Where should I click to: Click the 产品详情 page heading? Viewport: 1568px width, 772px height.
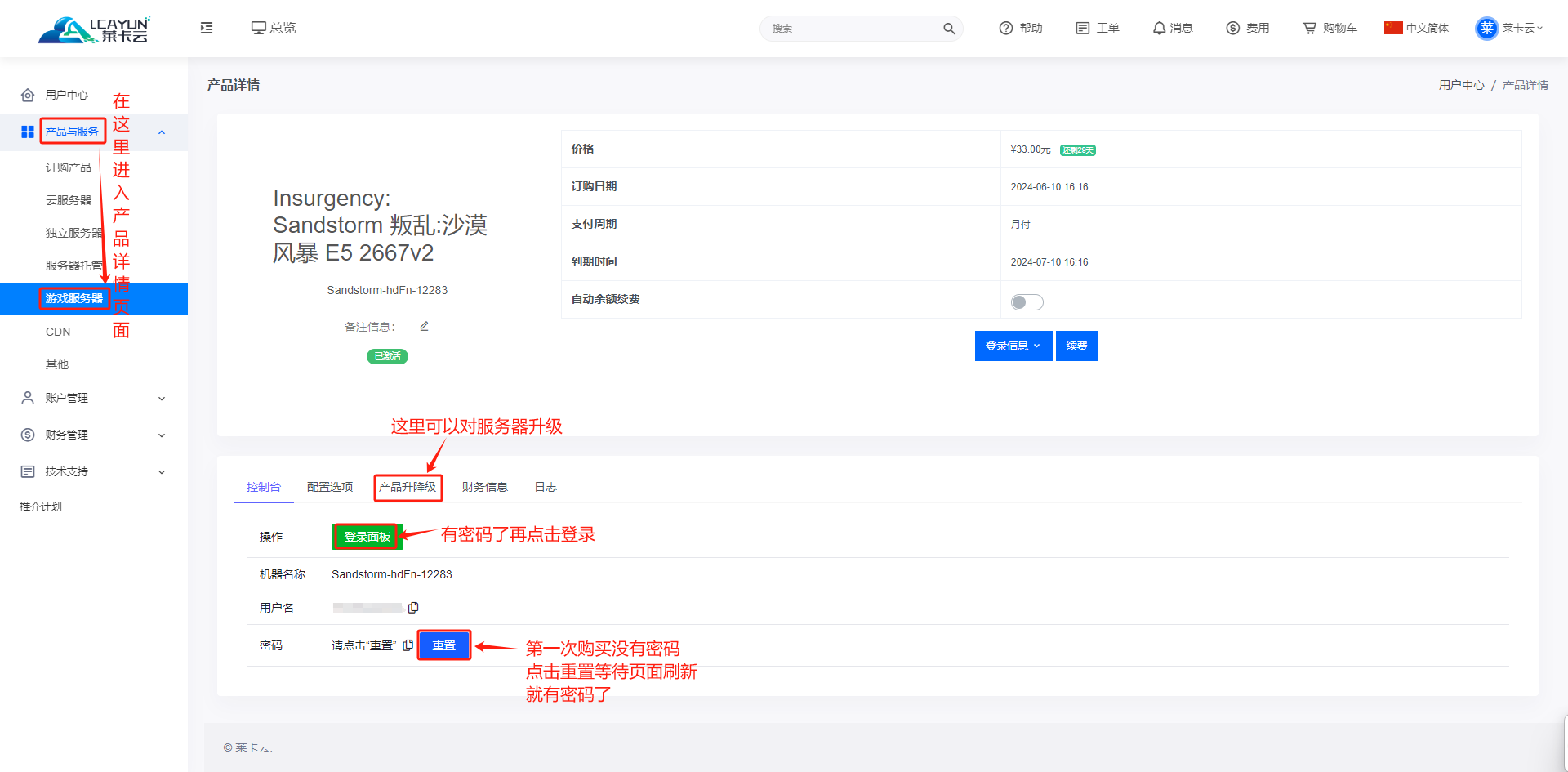tap(234, 85)
